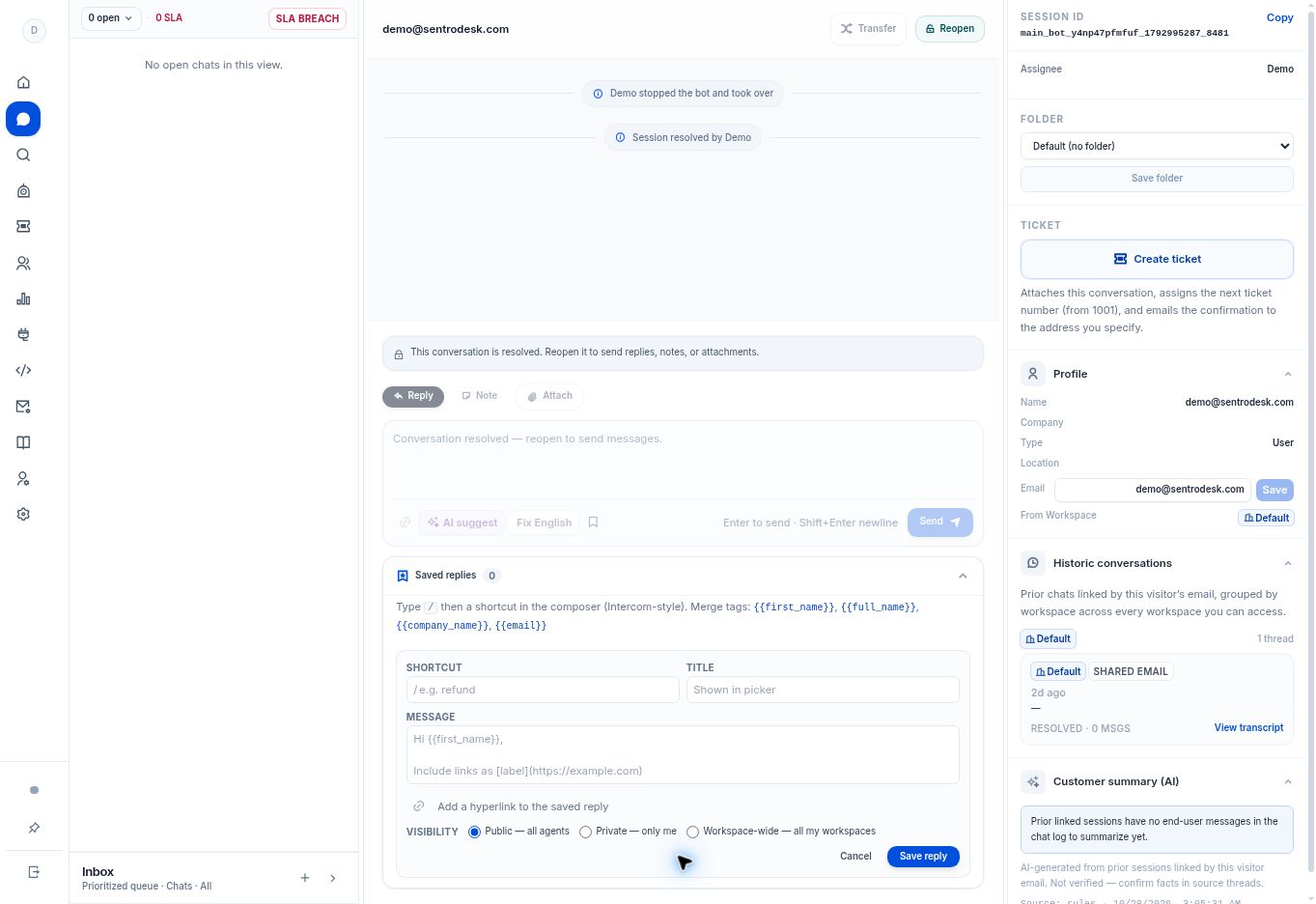Click the logout icon at sidebar bottom

34,872
